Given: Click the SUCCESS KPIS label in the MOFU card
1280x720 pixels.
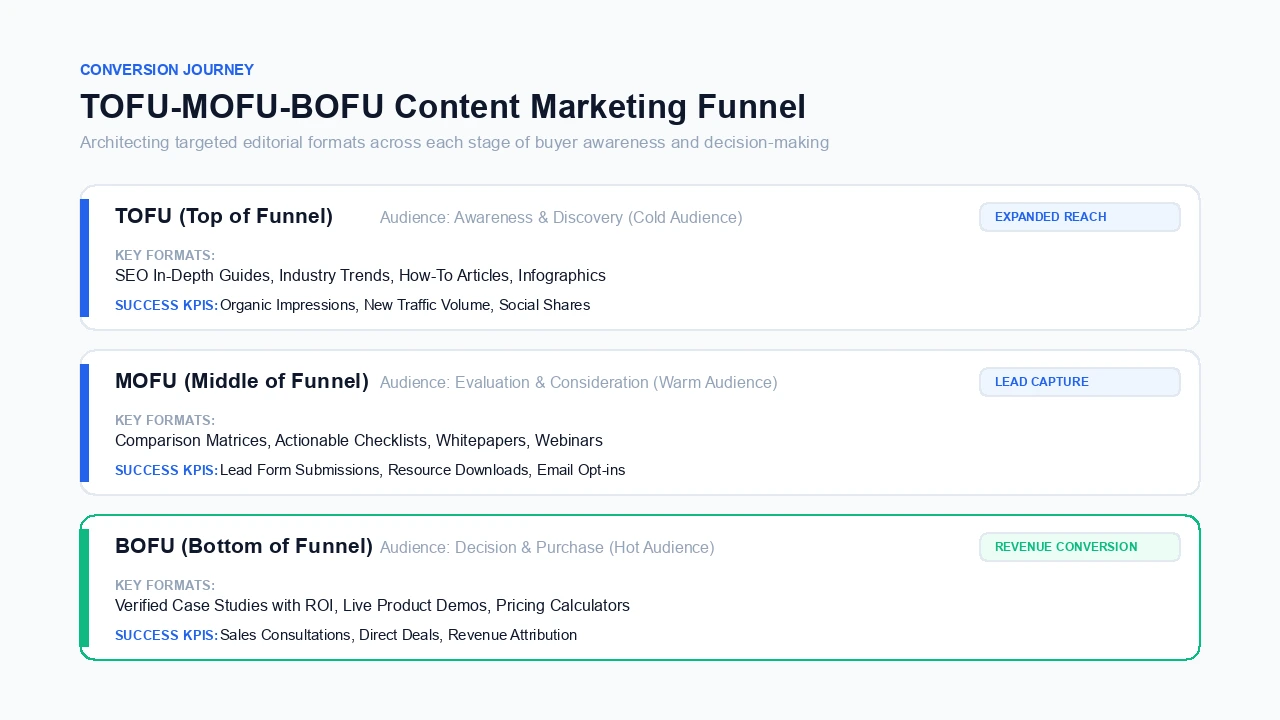Looking at the screenshot, I should (x=167, y=470).
